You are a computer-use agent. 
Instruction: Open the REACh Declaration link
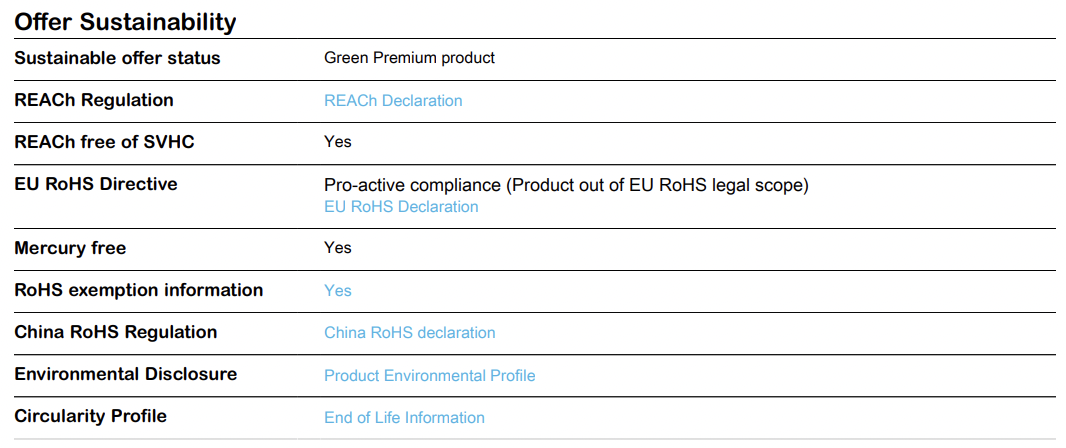tap(393, 101)
